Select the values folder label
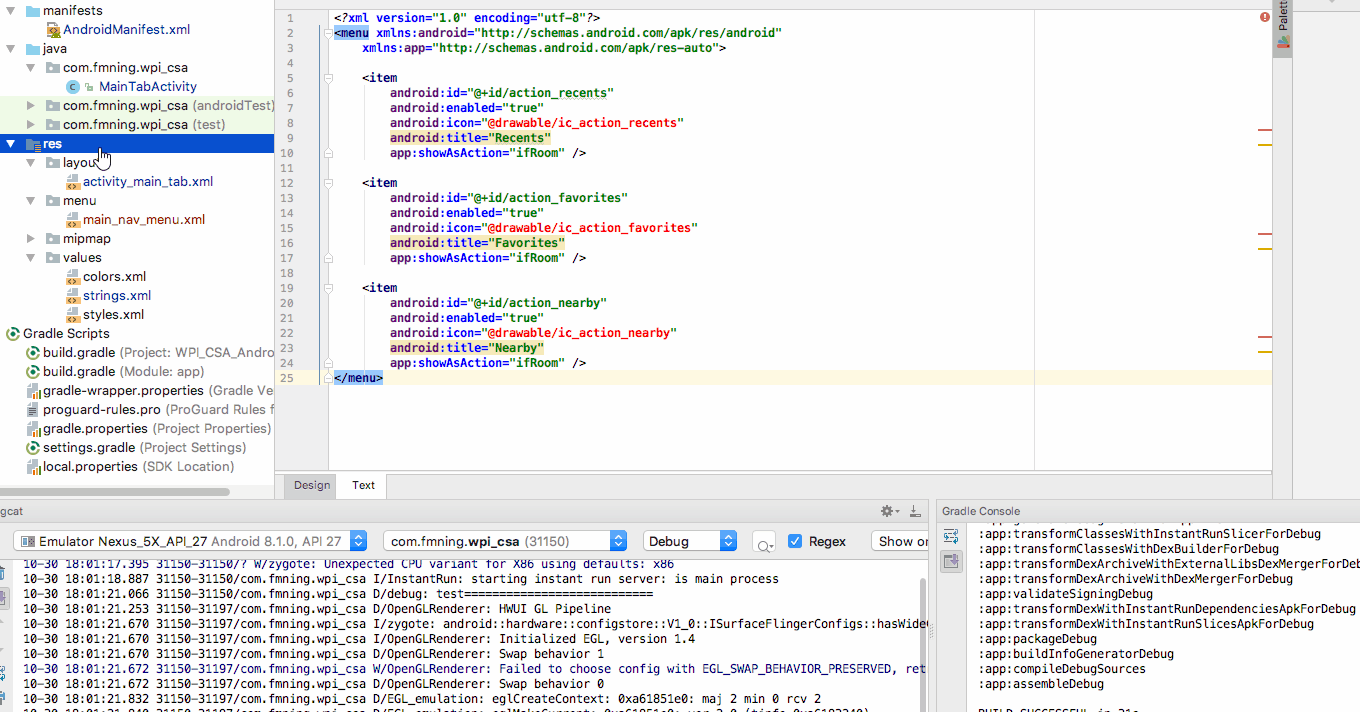The width and height of the screenshot is (1360, 712). (82, 258)
